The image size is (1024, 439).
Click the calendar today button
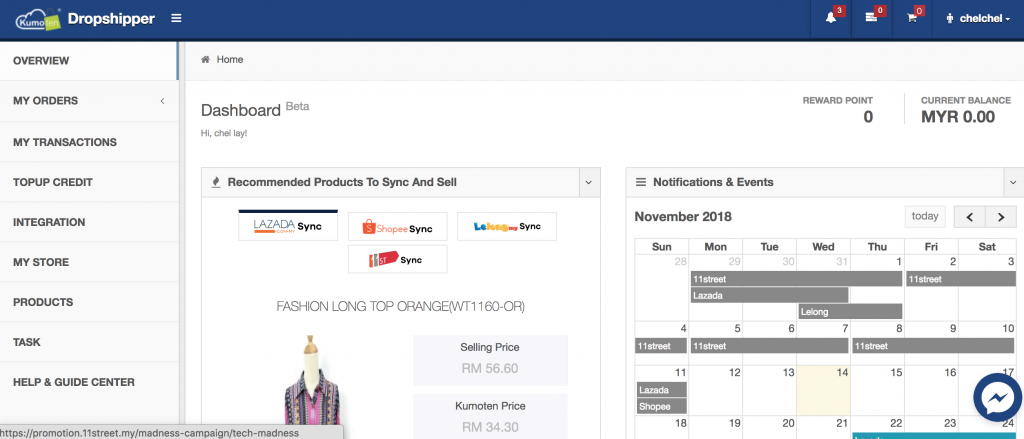(925, 216)
